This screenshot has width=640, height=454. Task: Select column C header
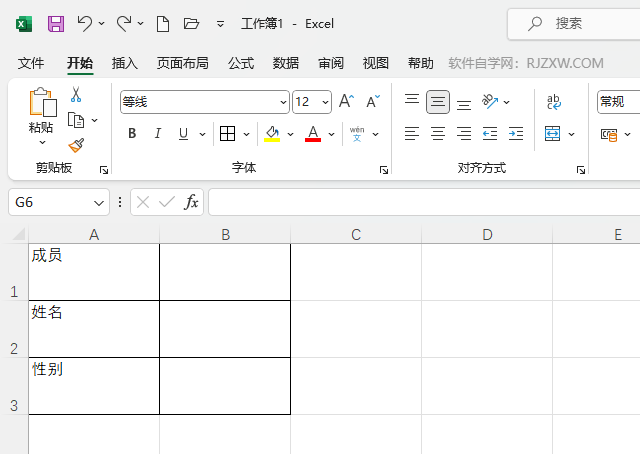pos(356,234)
